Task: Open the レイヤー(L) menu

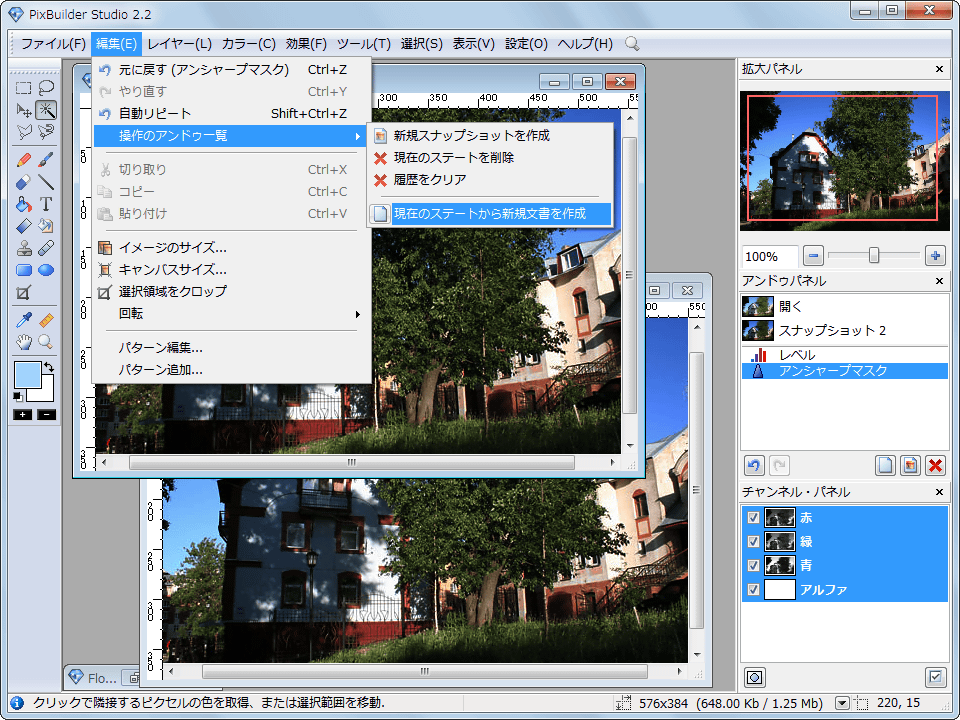Action: (x=179, y=44)
